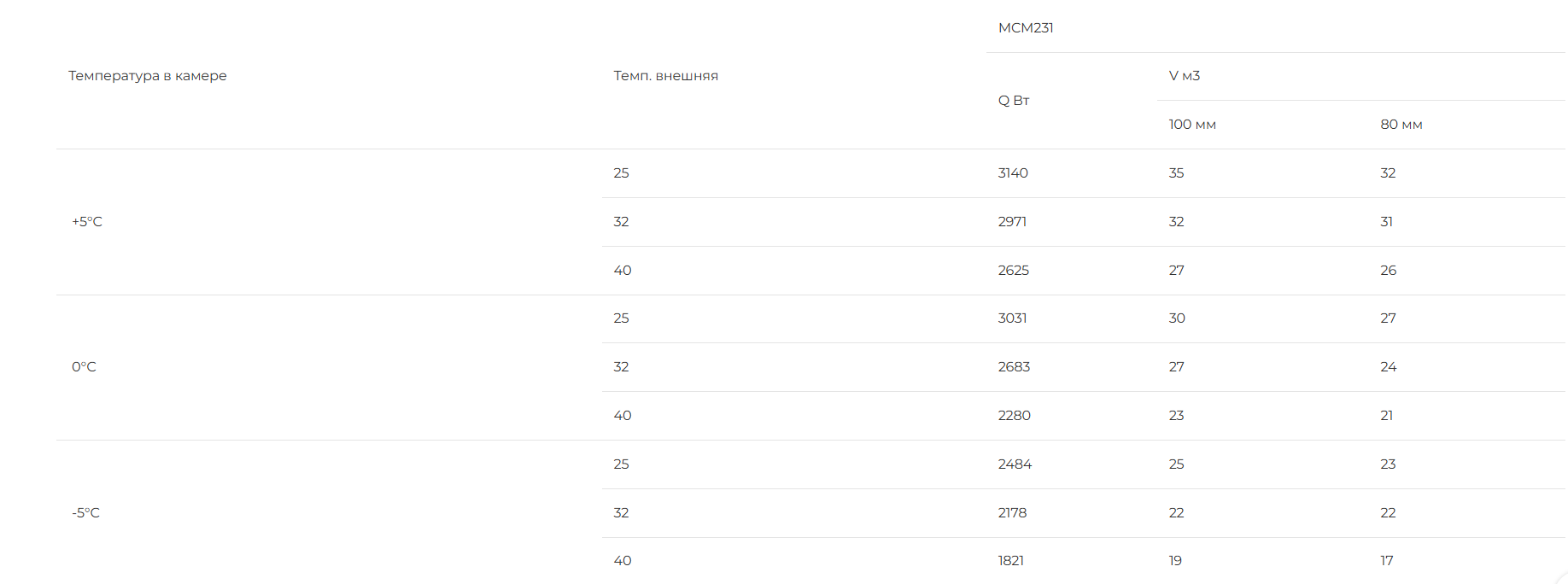This screenshot has width=1568, height=584.
Task: Select the -5°C chamber temperature cell
Action: click(x=85, y=513)
